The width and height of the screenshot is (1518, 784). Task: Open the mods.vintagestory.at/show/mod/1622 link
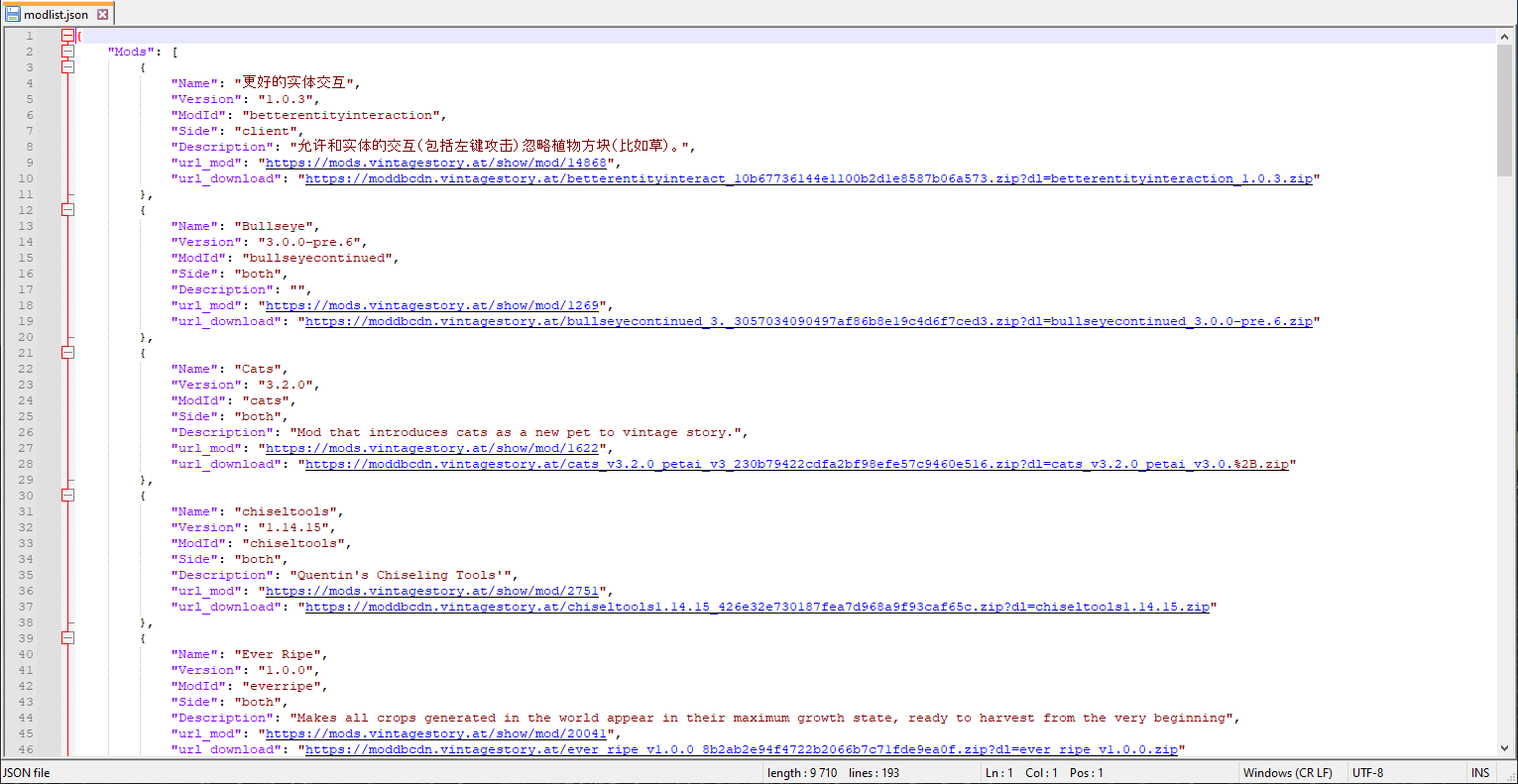[432, 448]
